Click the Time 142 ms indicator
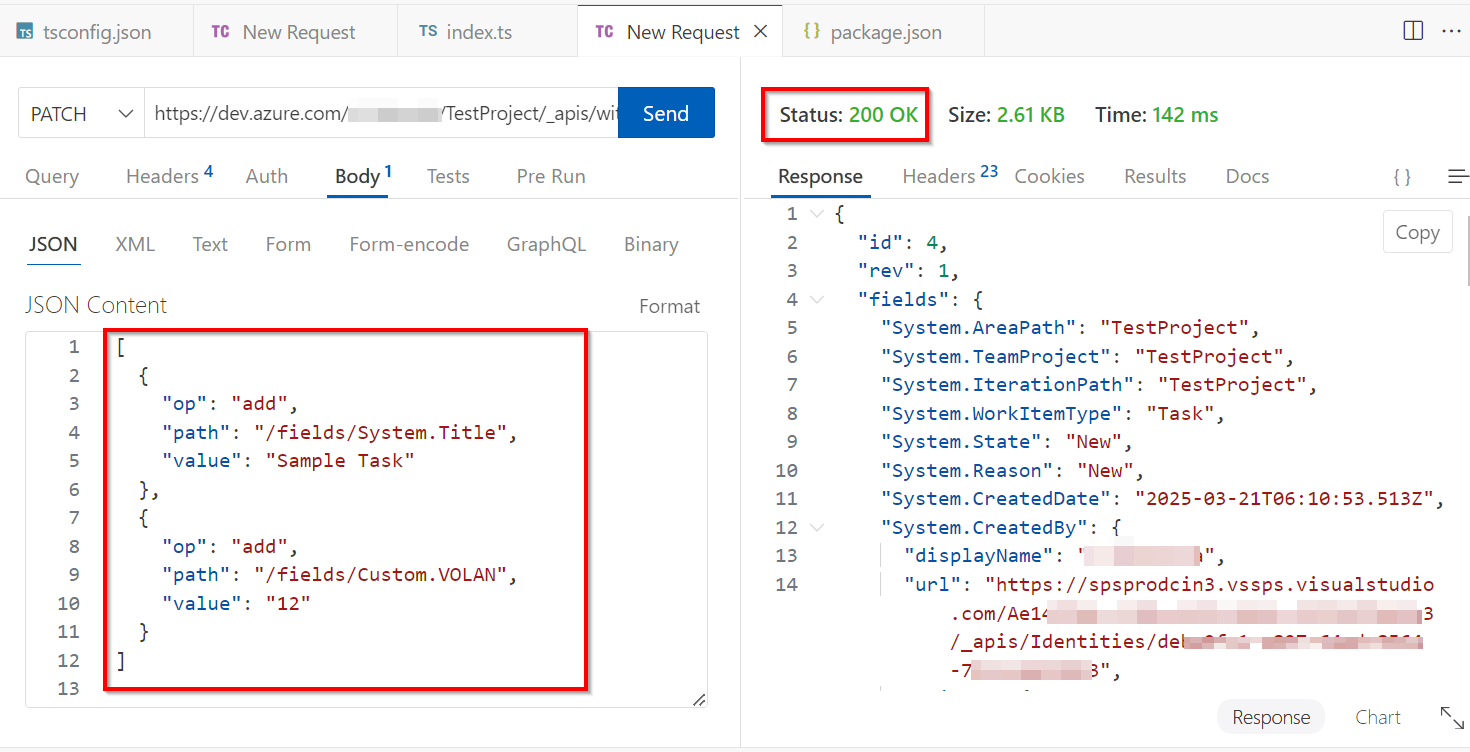This screenshot has height=752, width=1470. [x=1156, y=115]
